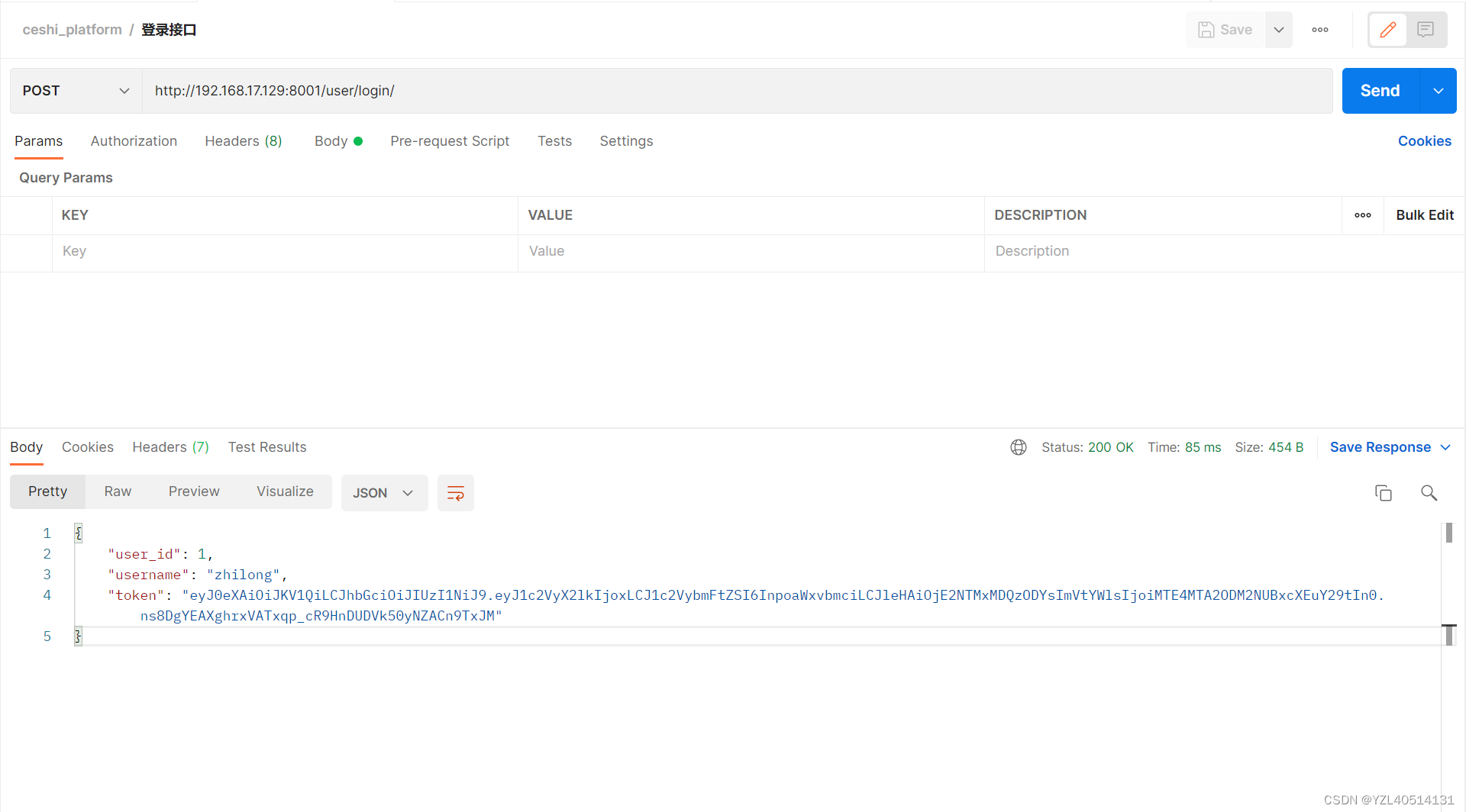Toggle line wrap icon
Image resolution: width=1466 pixels, height=812 pixels.
click(x=456, y=493)
